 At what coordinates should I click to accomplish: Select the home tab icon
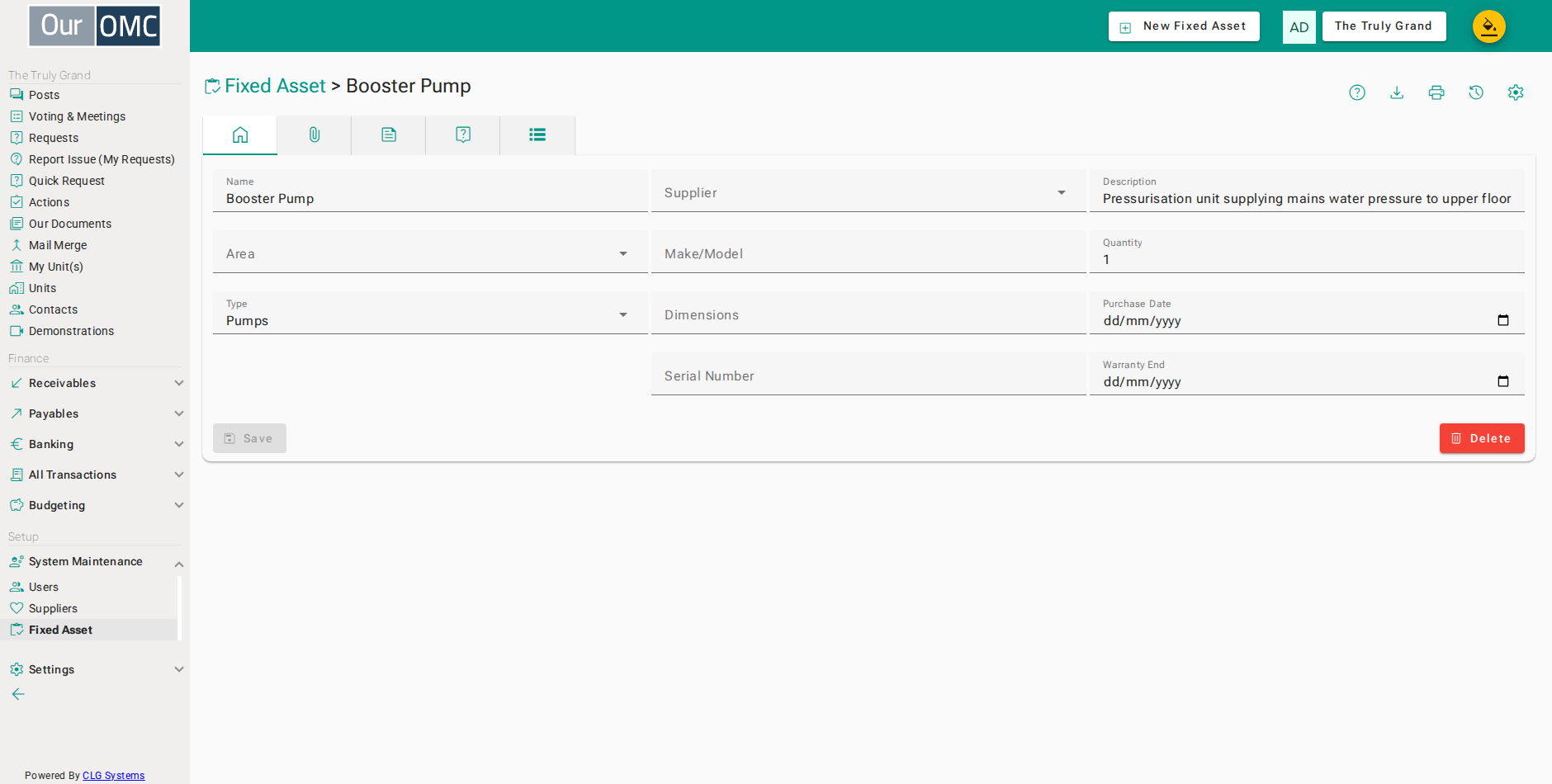[x=240, y=135]
